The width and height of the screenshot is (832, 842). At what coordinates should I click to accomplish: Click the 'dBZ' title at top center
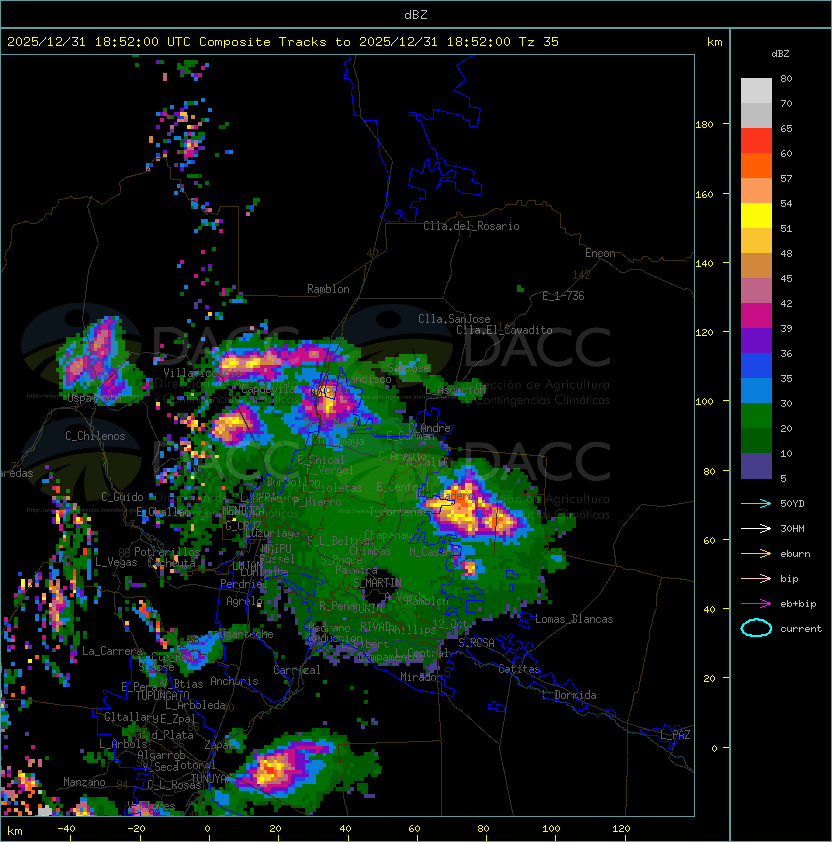pyautogui.click(x=416, y=14)
